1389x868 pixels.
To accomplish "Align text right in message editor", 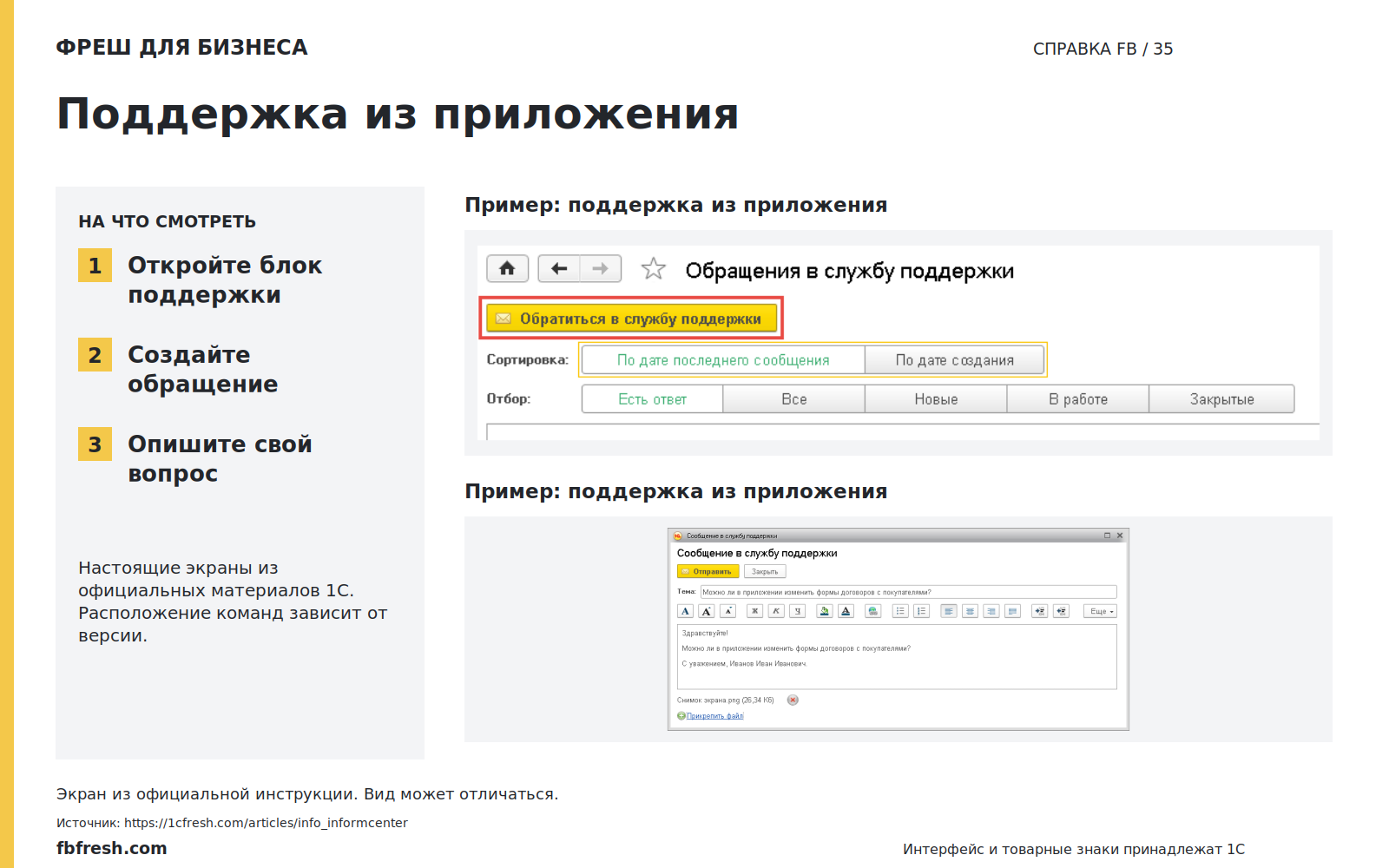I will click(991, 611).
